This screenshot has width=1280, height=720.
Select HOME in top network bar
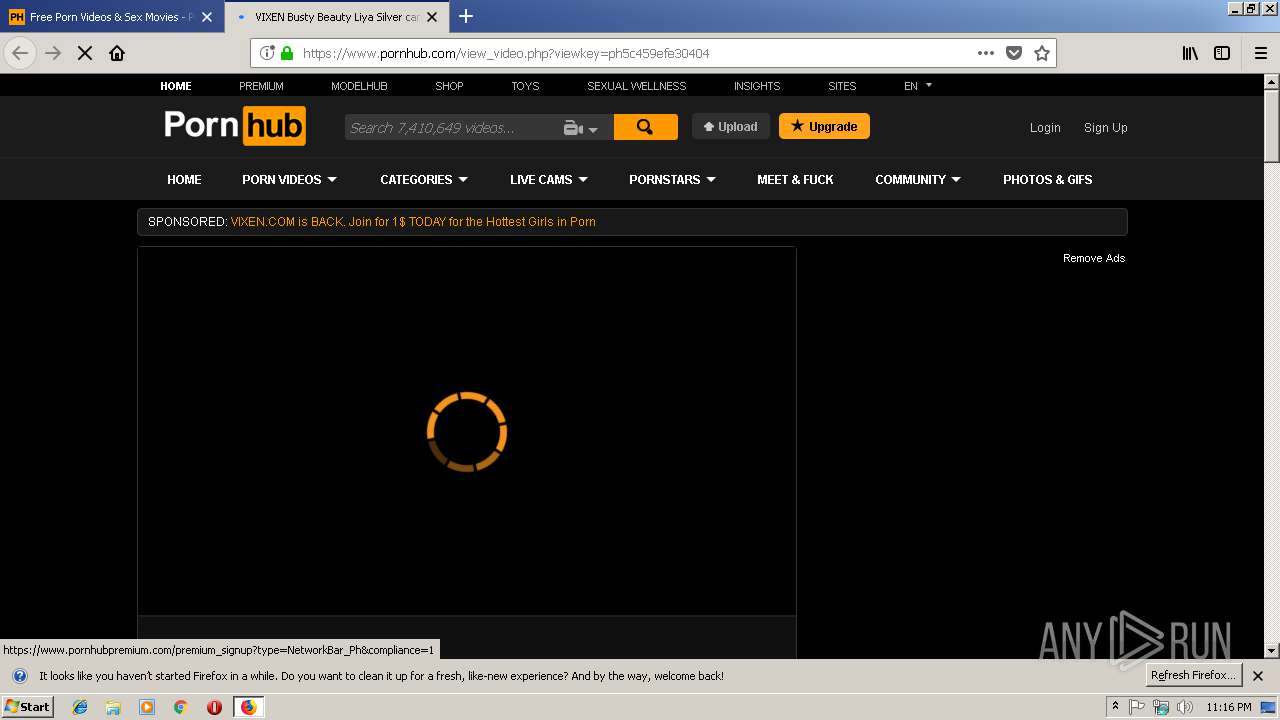[x=176, y=86]
